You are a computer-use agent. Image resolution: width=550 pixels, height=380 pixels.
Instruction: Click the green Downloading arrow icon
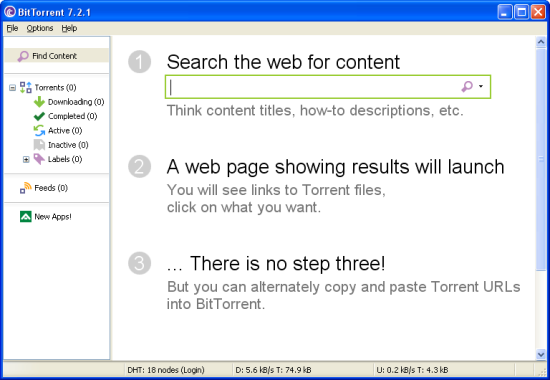click(x=39, y=102)
